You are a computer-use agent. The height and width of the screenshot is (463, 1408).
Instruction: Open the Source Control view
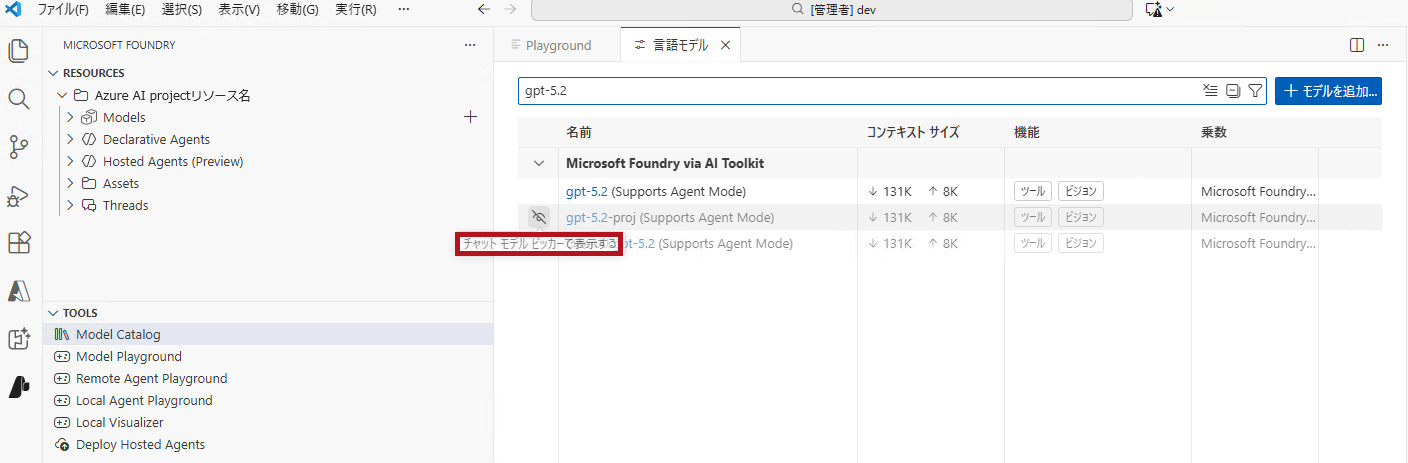click(19, 147)
